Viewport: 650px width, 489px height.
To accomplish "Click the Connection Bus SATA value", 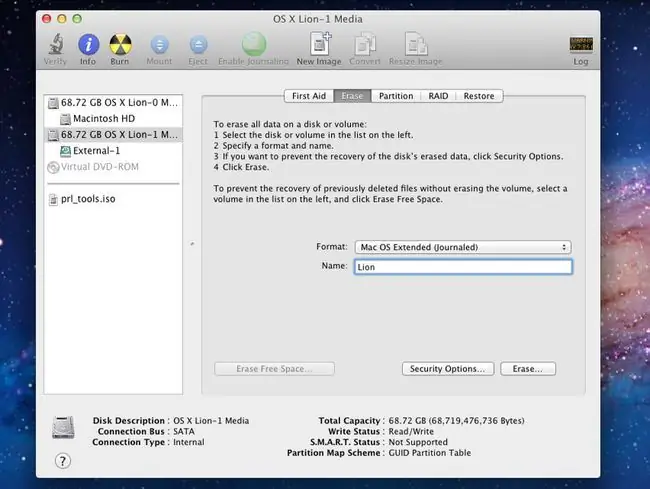I will coord(184,431).
